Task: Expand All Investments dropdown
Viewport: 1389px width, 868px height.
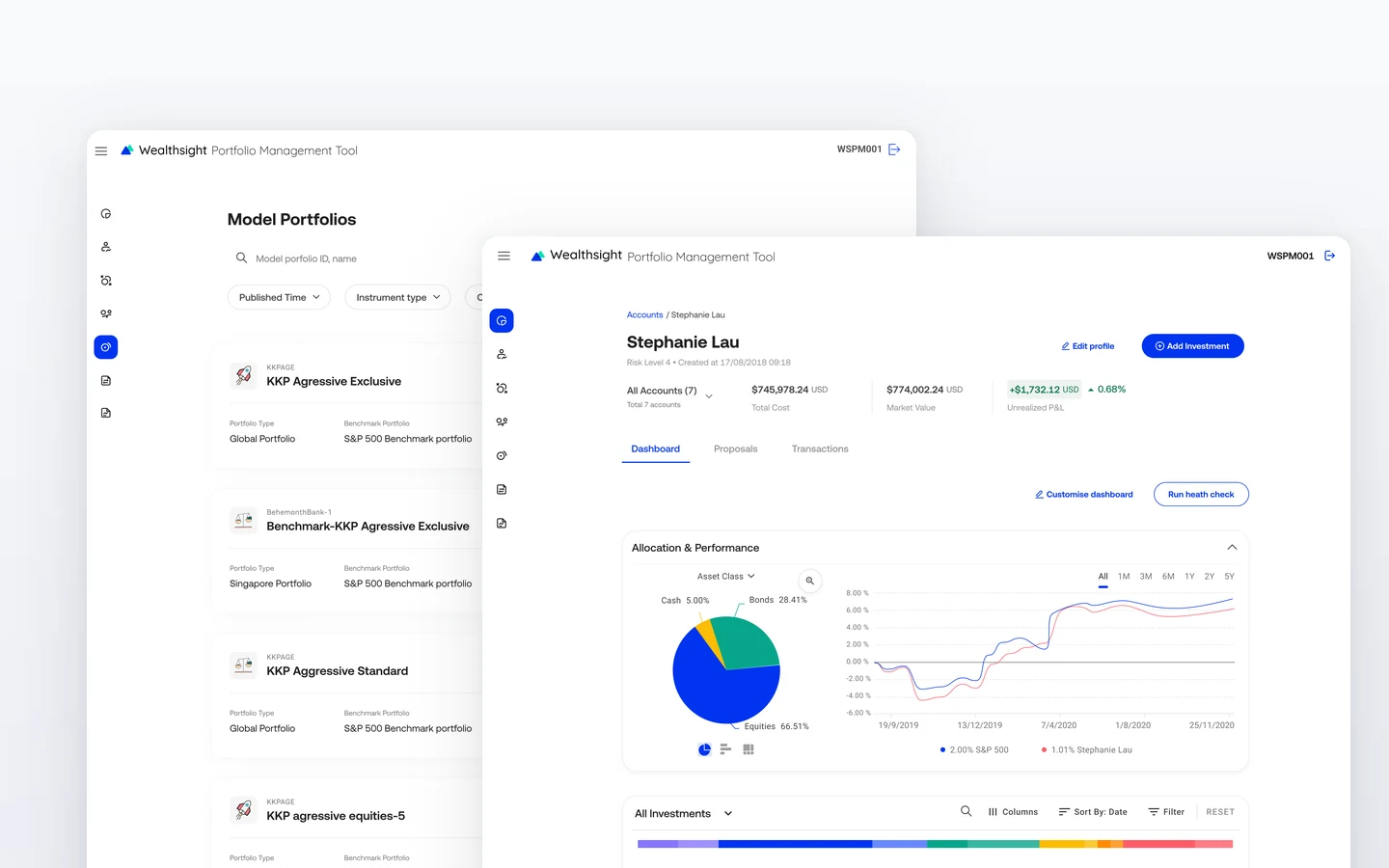Action: [x=684, y=813]
